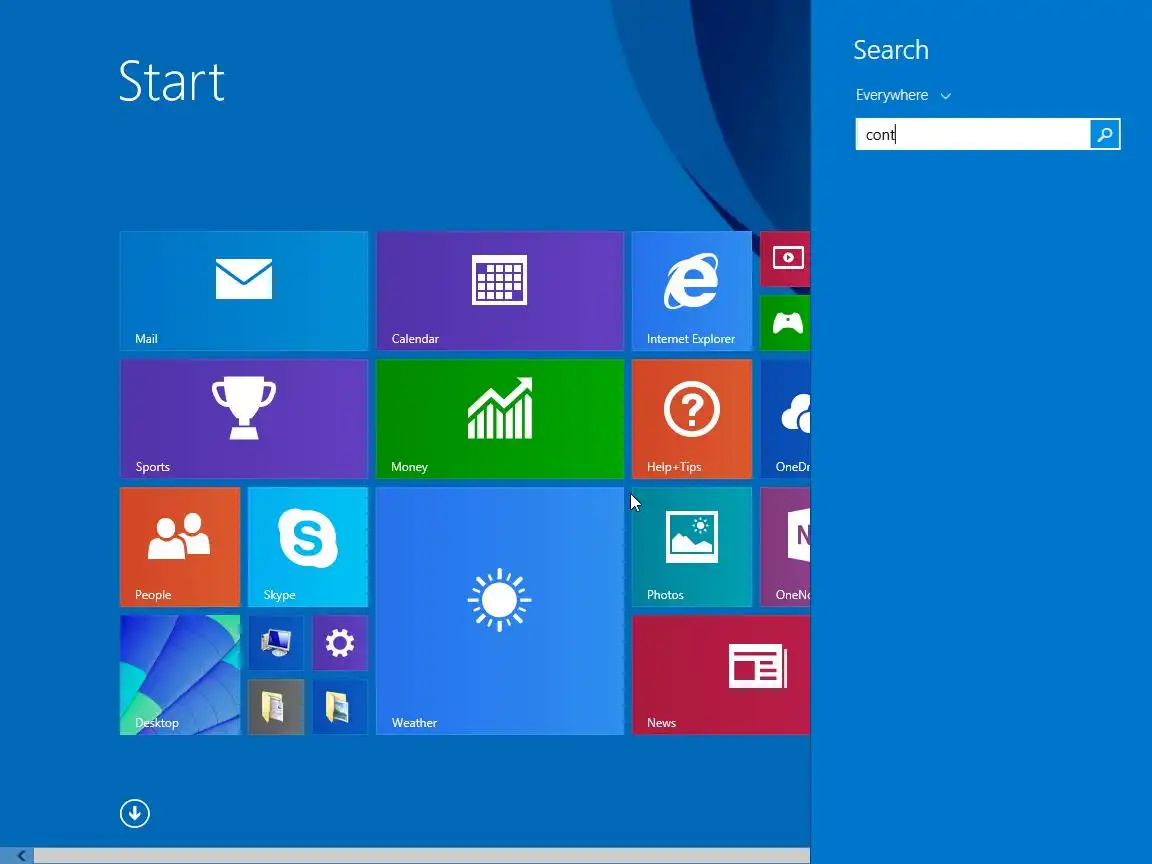Click the search magnifier button
This screenshot has height=864, width=1152.
tap(1104, 134)
